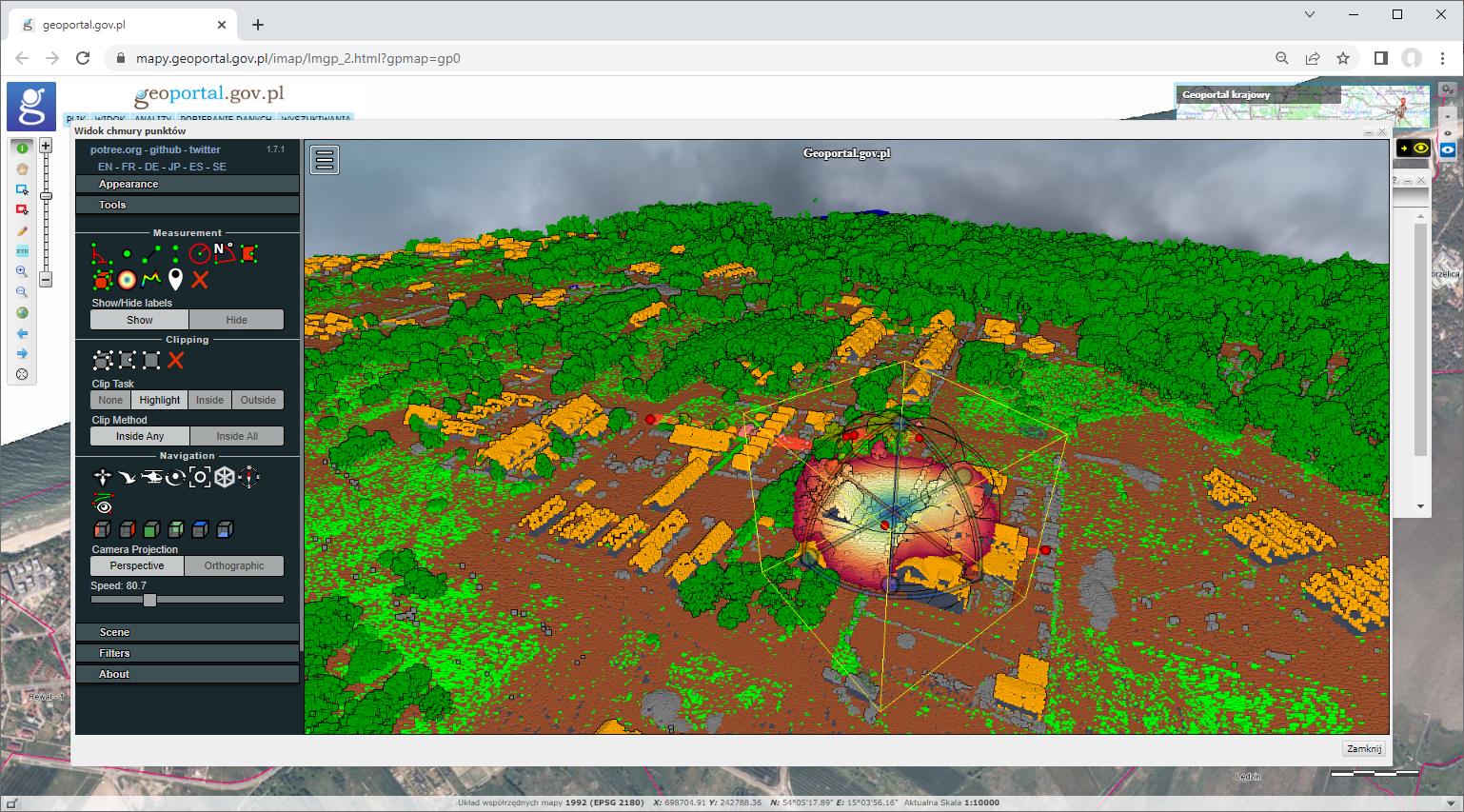
Task: Toggle the sidebar hamburger menu
Action: point(325,160)
